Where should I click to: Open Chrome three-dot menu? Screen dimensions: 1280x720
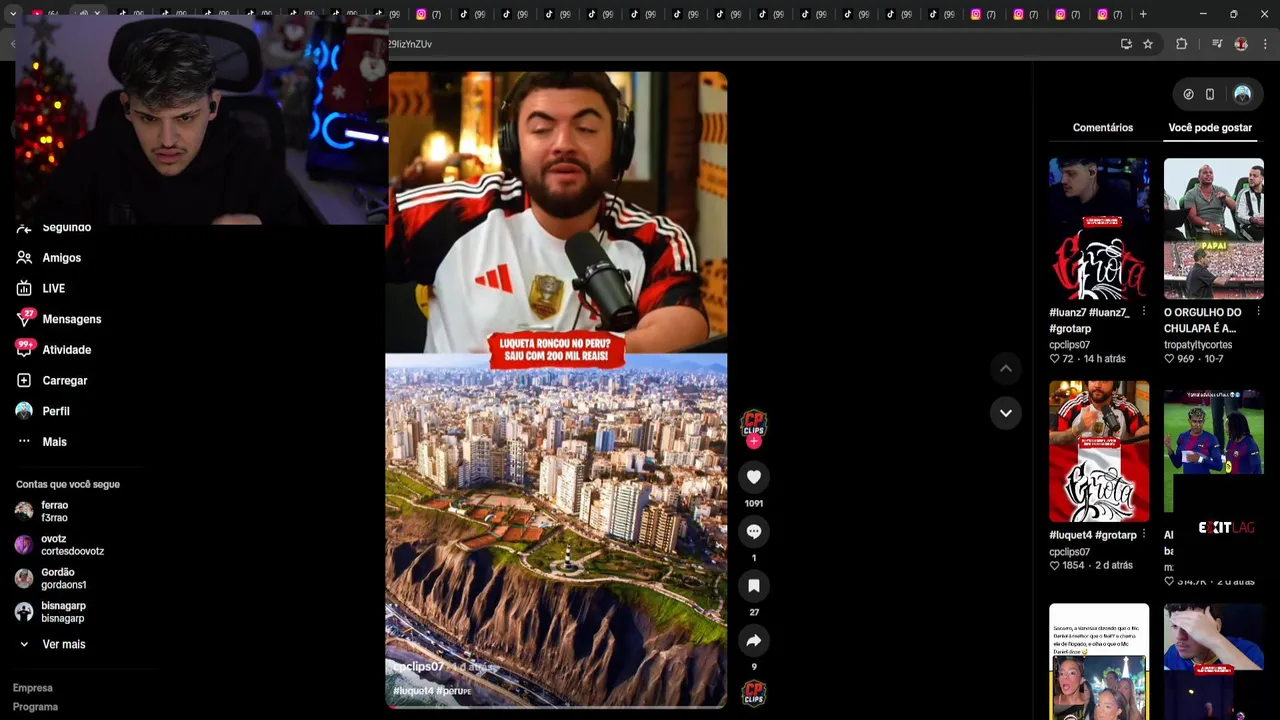(1266, 44)
